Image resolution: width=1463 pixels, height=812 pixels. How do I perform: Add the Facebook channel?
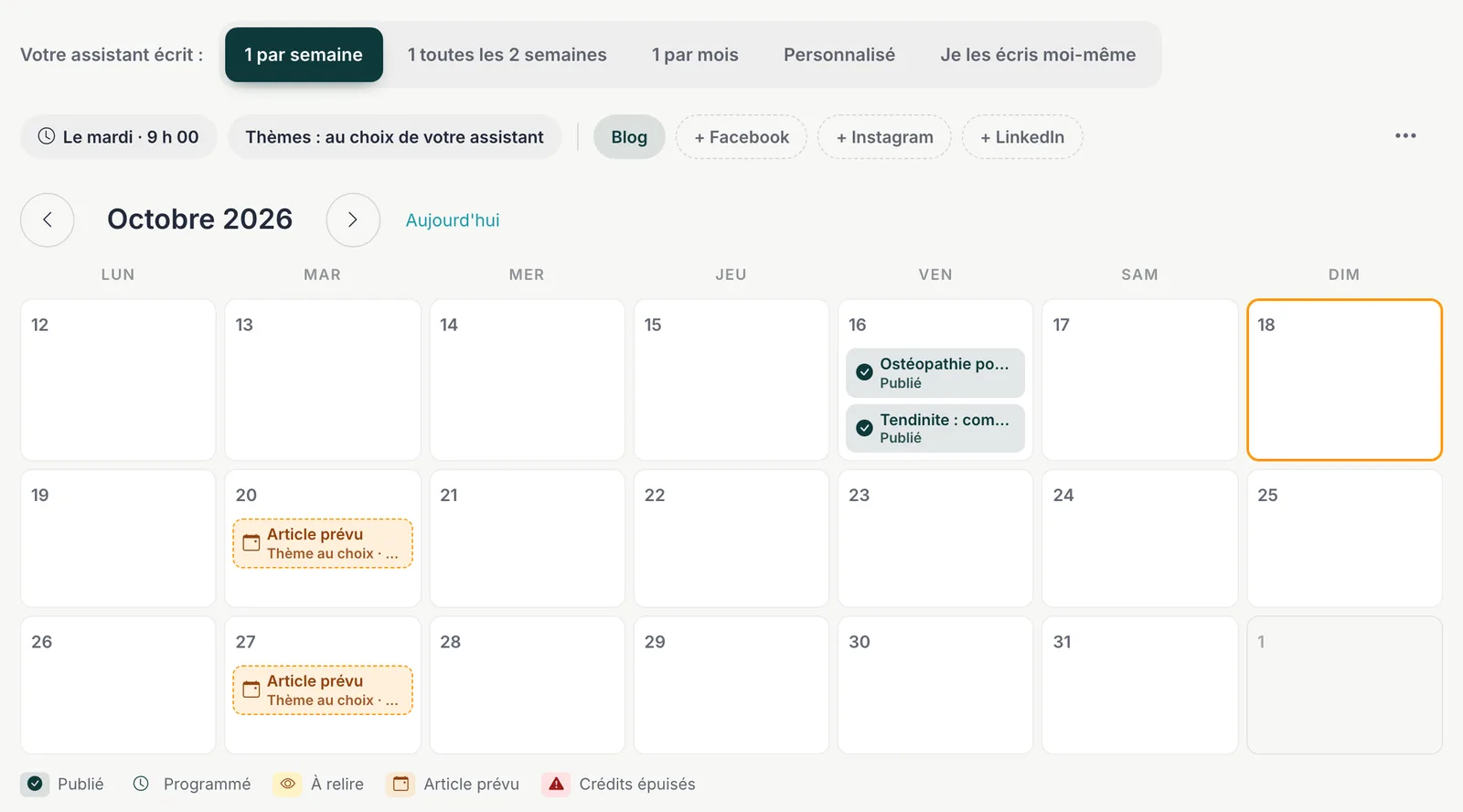point(742,137)
